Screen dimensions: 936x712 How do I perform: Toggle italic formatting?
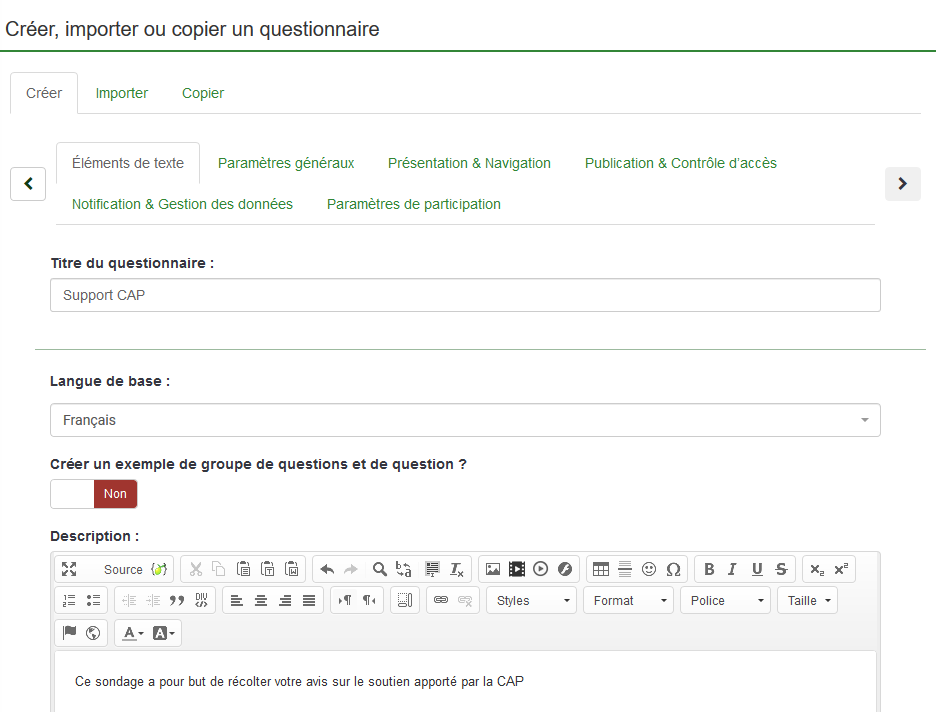point(732,569)
